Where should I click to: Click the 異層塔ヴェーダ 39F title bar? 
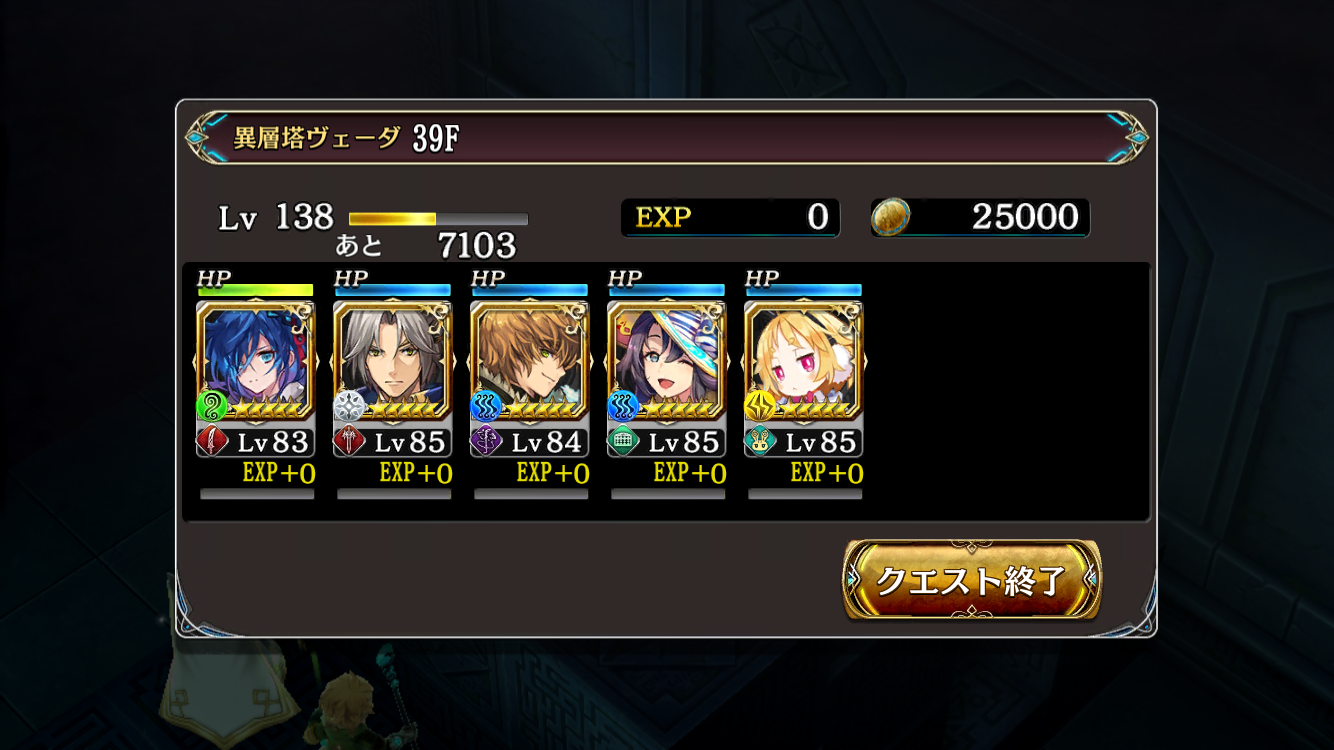tap(667, 138)
